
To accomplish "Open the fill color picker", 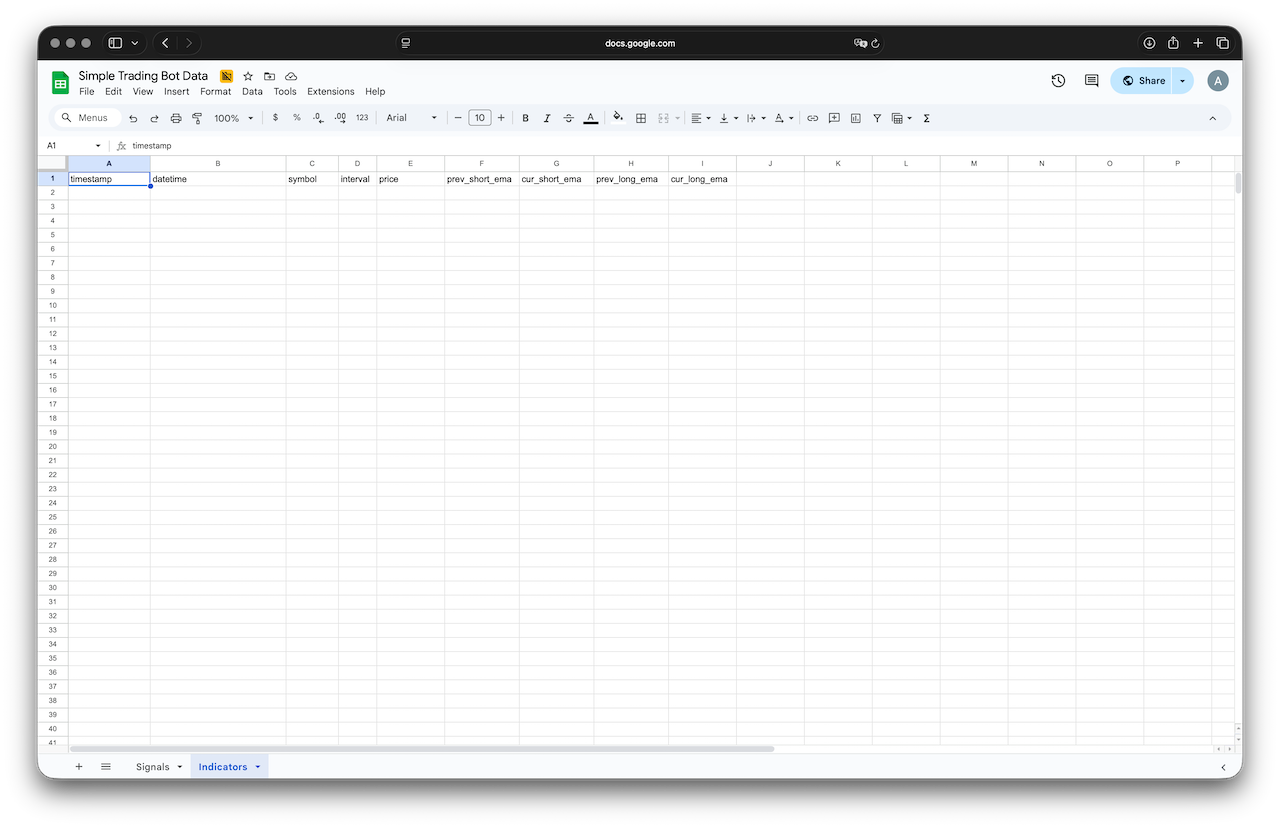I will (617, 118).
